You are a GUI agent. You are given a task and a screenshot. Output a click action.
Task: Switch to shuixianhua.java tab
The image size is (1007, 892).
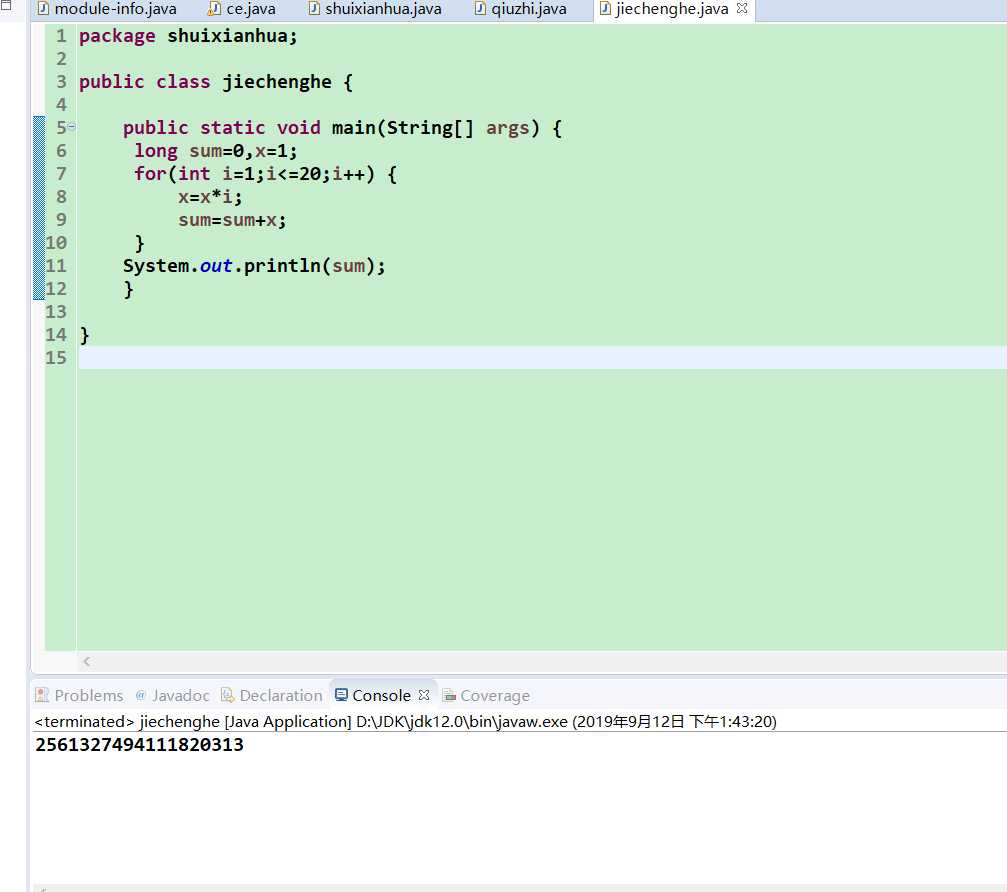tap(375, 10)
